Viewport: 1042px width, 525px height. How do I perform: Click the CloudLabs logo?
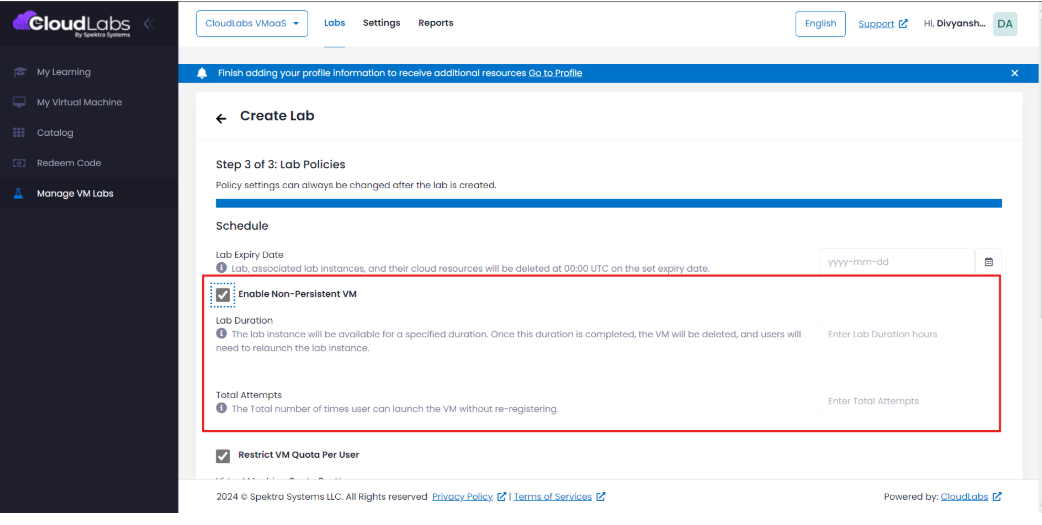point(71,23)
